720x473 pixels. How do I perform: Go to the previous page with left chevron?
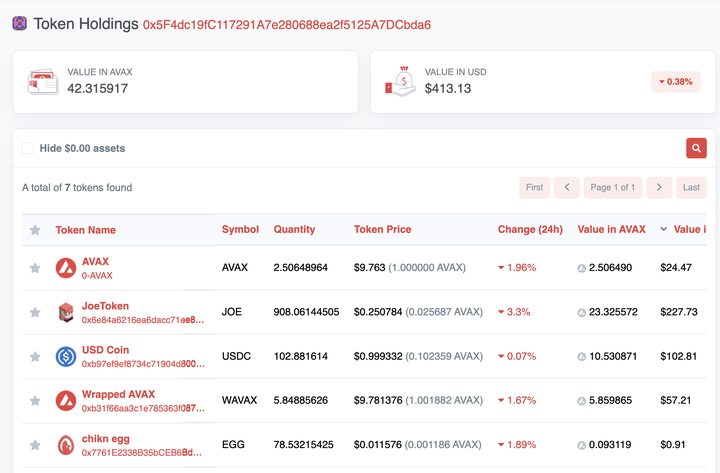(567, 187)
